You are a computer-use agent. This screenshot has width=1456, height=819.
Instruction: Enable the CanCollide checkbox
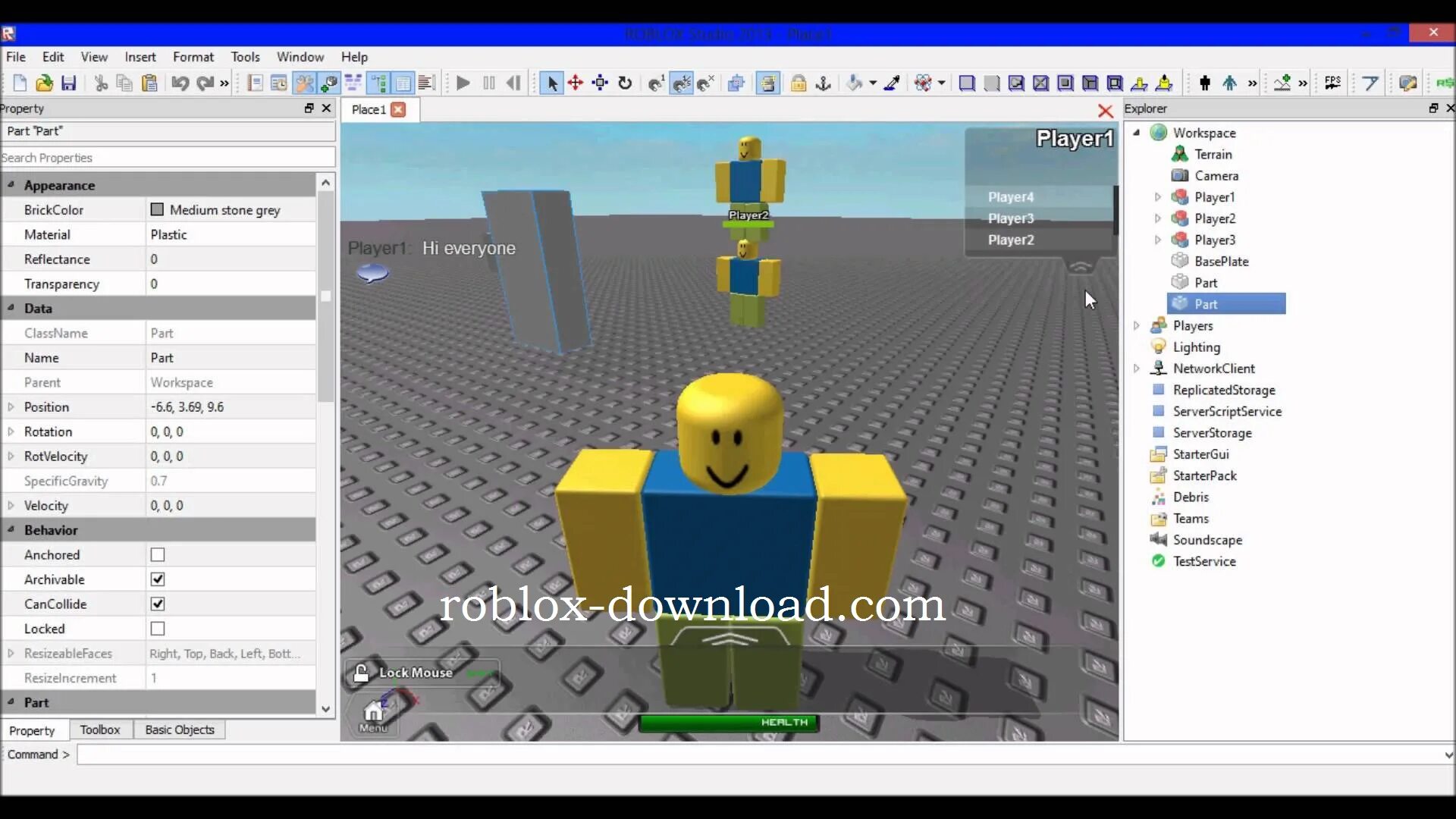[x=157, y=604]
